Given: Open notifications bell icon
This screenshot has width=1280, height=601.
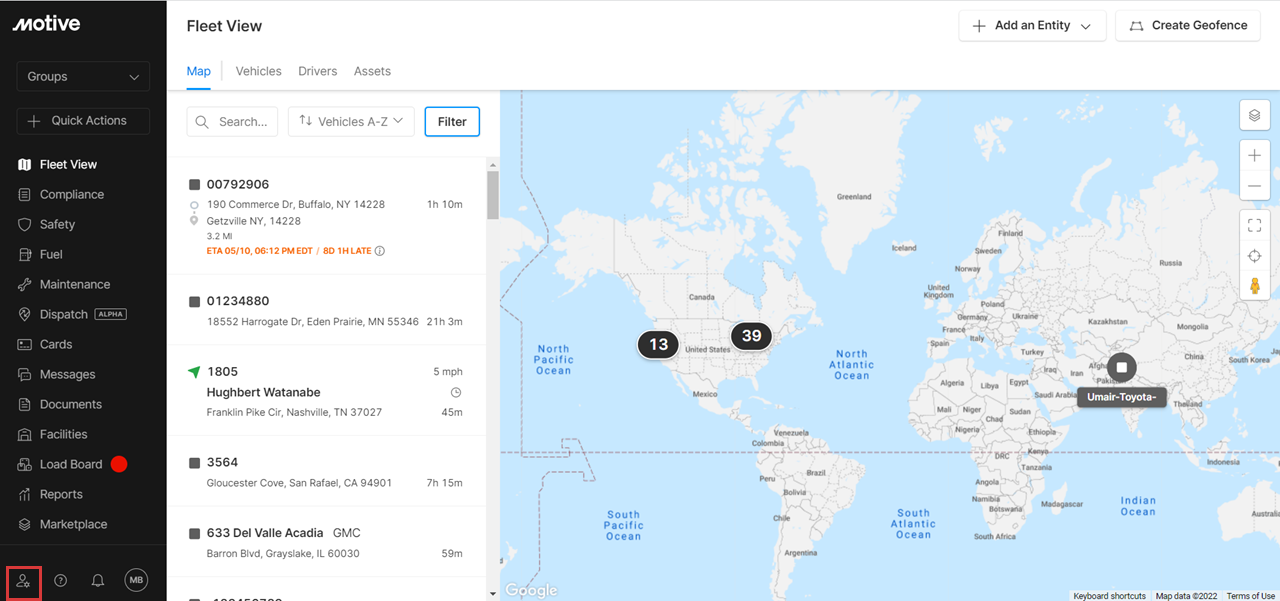Looking at the screenshot, I should coord(98,580).
